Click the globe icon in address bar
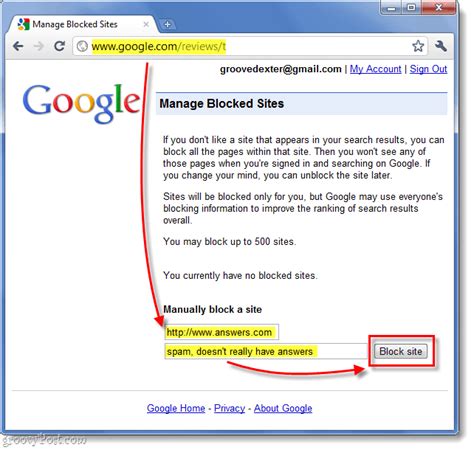 pos(82,46)
